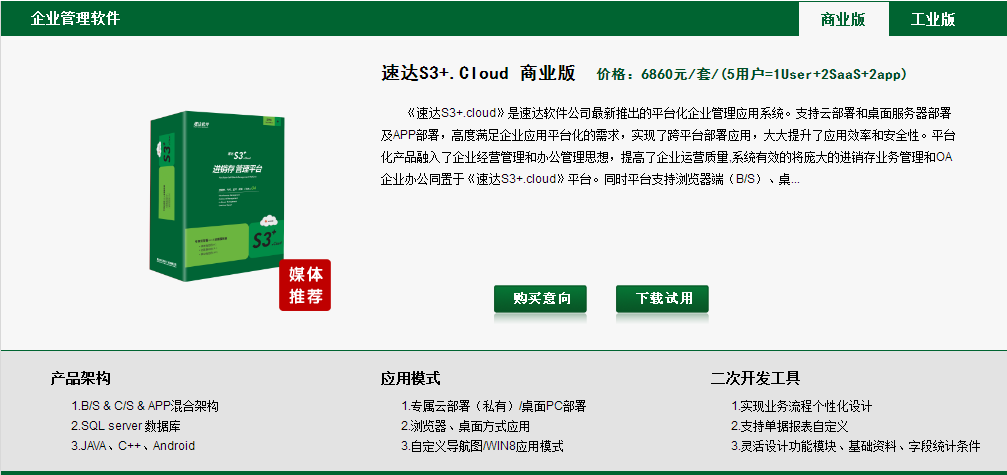Switch to the 商业版 tab
The height and width of the screenshot is (475, 1007).
[x=843, y=19]
